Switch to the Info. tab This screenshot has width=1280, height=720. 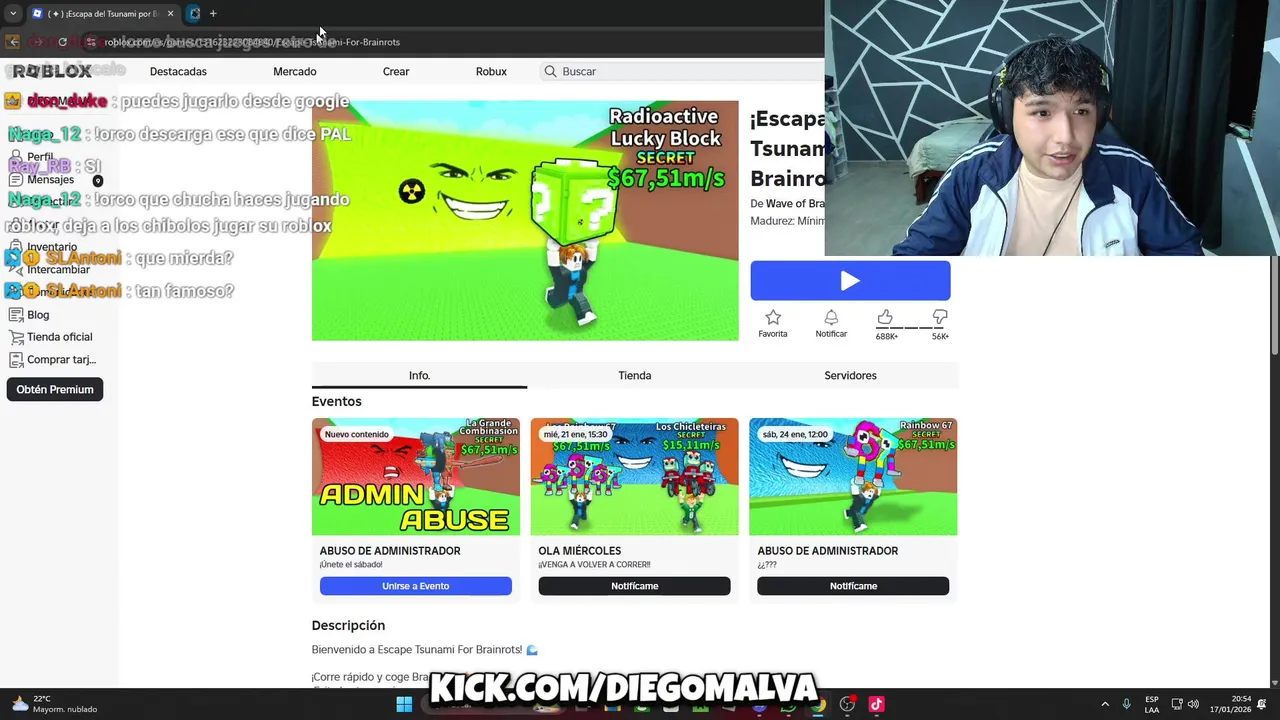pos(419,375)
